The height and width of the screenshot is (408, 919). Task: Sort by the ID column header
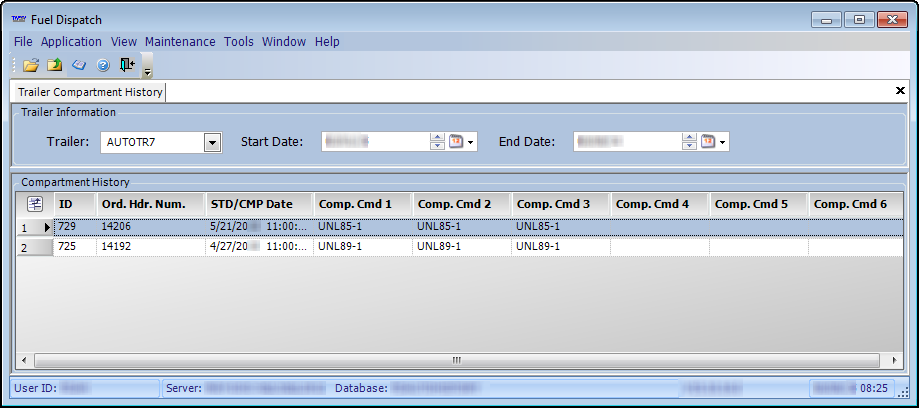tap(75, 204)
